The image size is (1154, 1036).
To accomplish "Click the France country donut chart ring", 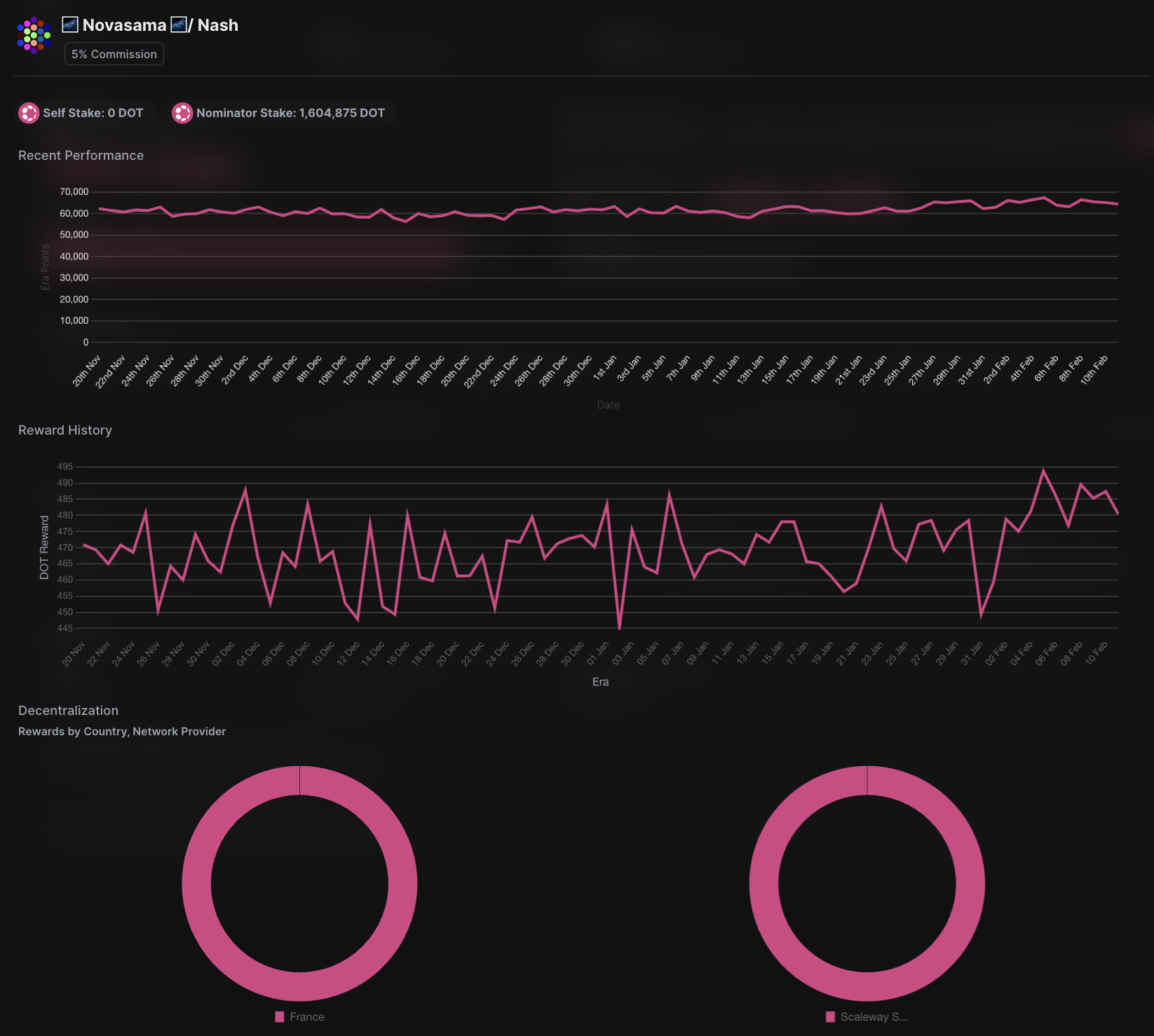I will (196, 883).
